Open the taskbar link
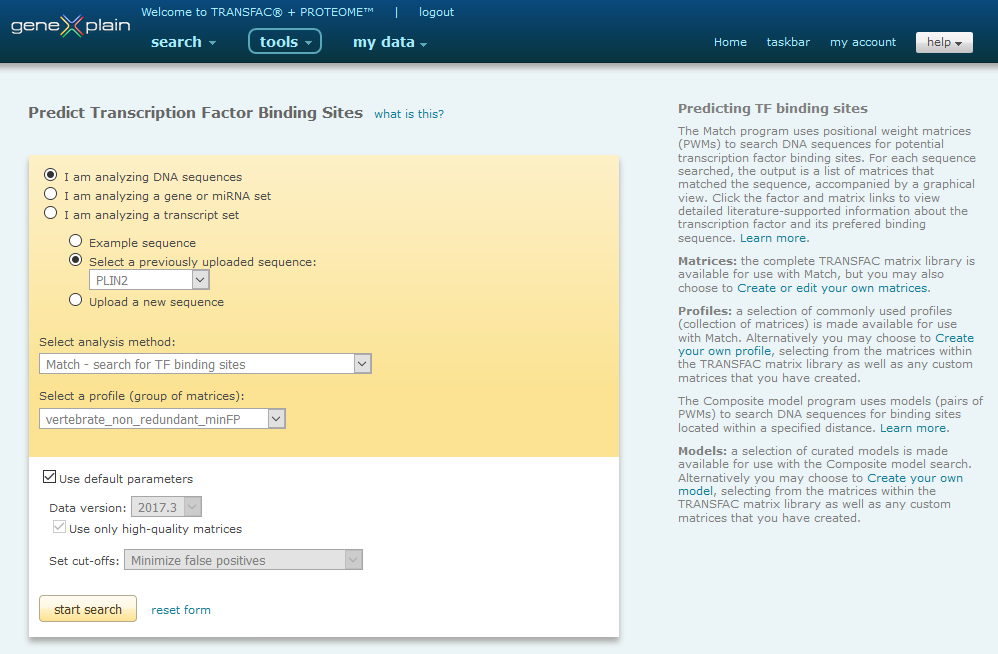 [x=788, y=42]
